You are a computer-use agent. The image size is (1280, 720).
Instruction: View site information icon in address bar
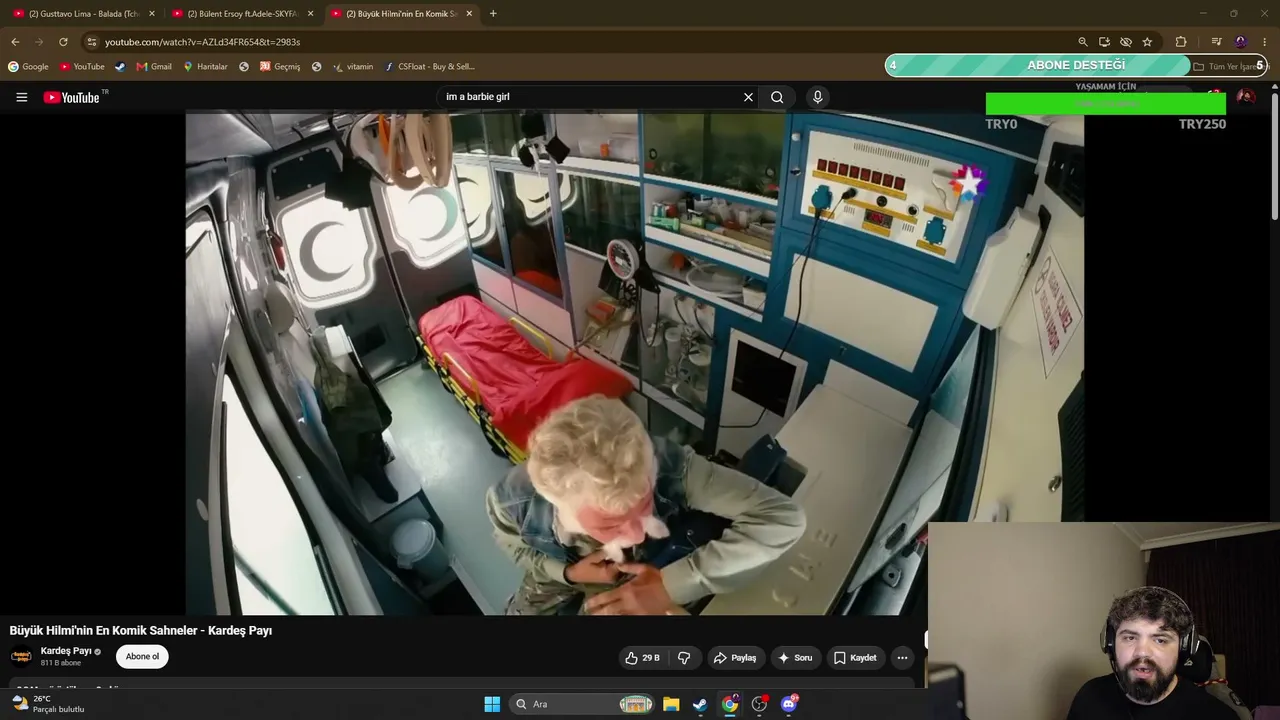click(91, 42)
